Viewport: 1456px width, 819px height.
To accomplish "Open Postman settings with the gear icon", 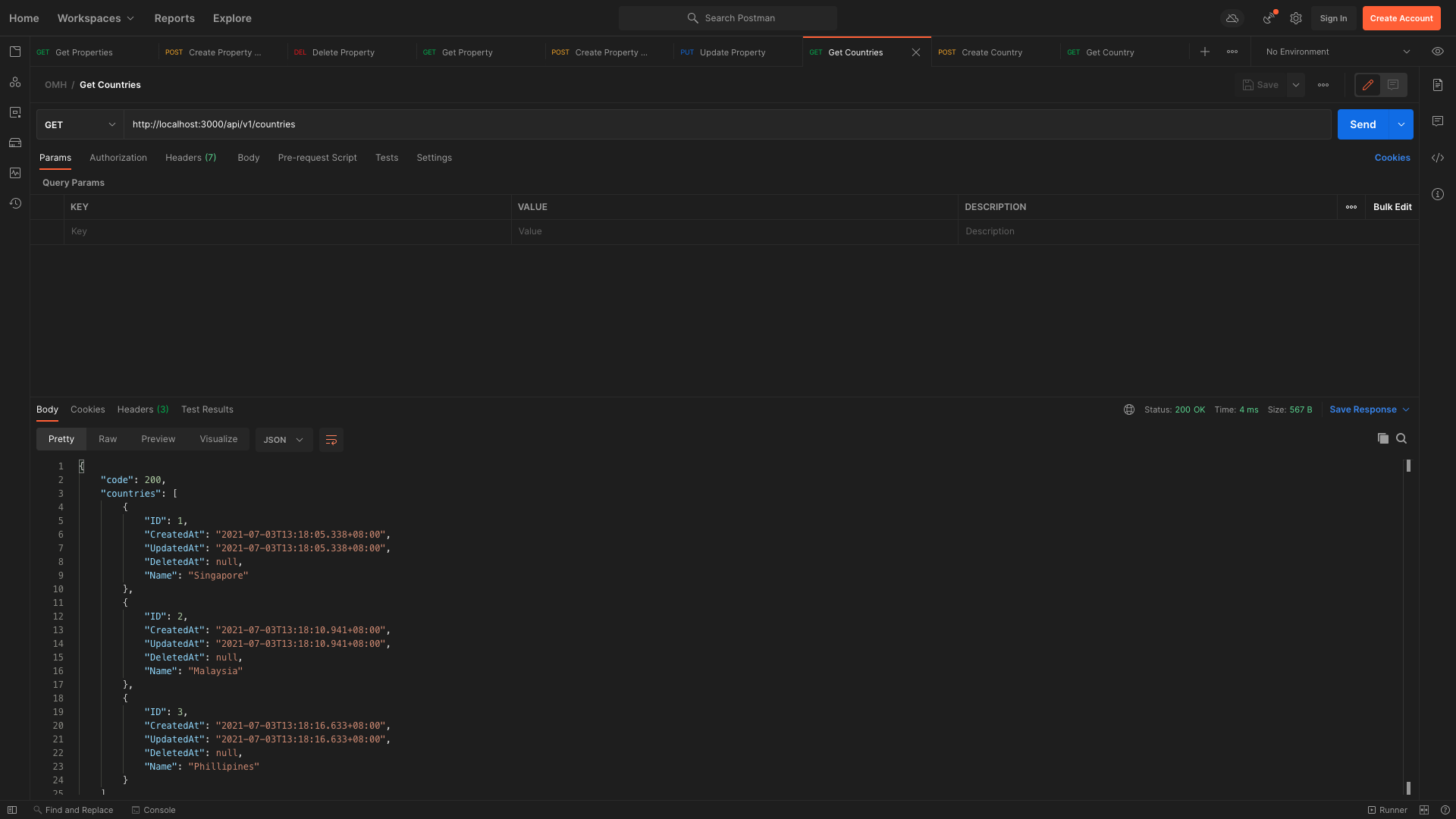I will coord(1295,17).
